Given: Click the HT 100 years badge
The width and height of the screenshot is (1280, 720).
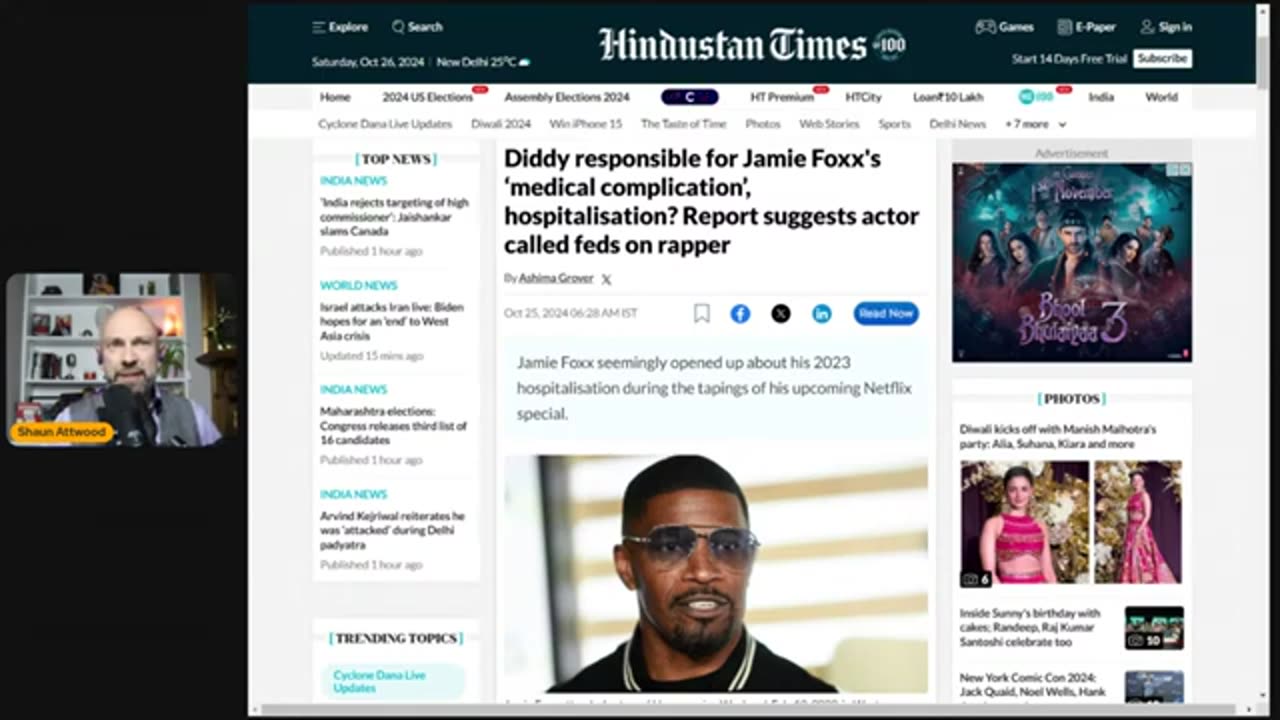Looking at the screenshot, I should 889,45.
